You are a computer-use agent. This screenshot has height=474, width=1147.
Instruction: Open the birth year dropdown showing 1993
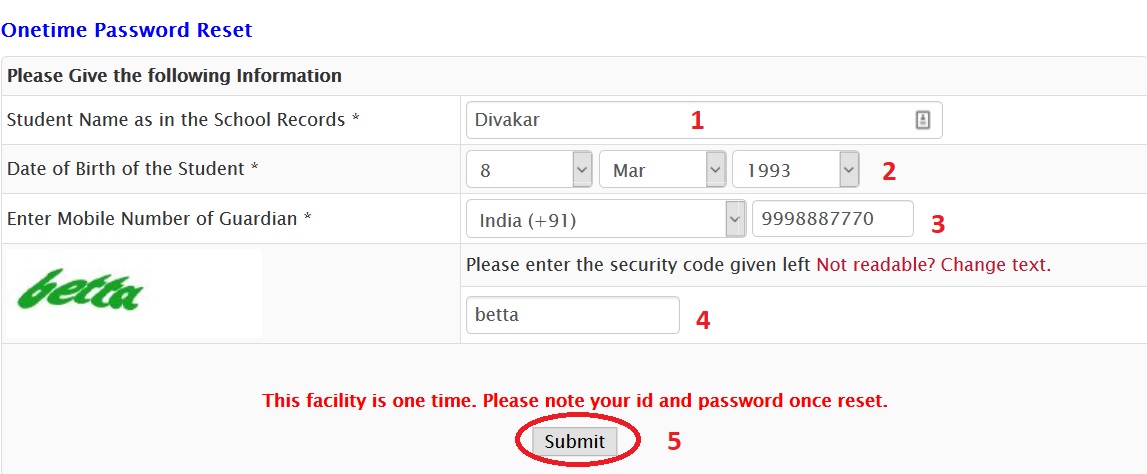(795, 170)
